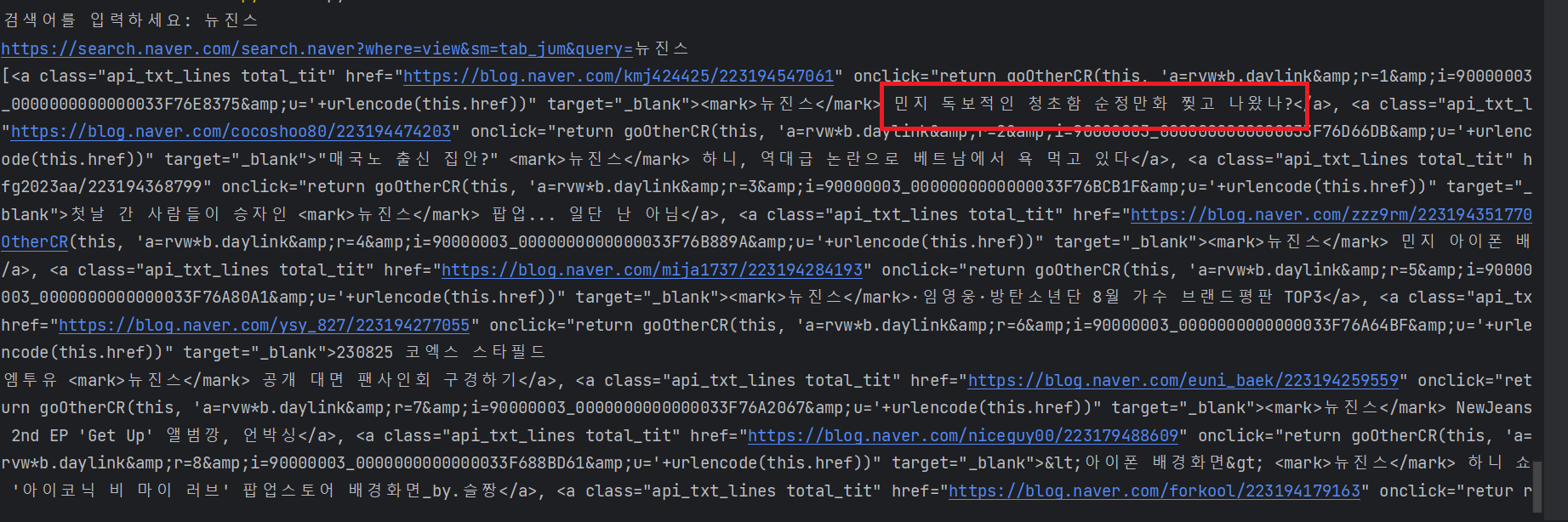Open the blog link zzz9rm/223194351770
Screen dimensions: 1568x522
point(1331,215)
